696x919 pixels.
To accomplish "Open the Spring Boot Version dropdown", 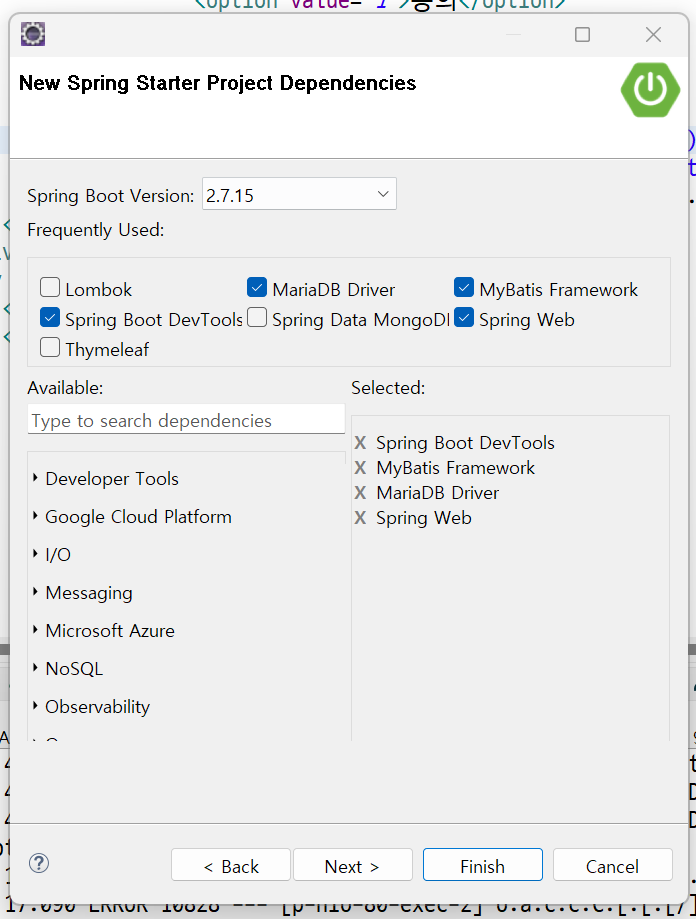I will point(299,194).
